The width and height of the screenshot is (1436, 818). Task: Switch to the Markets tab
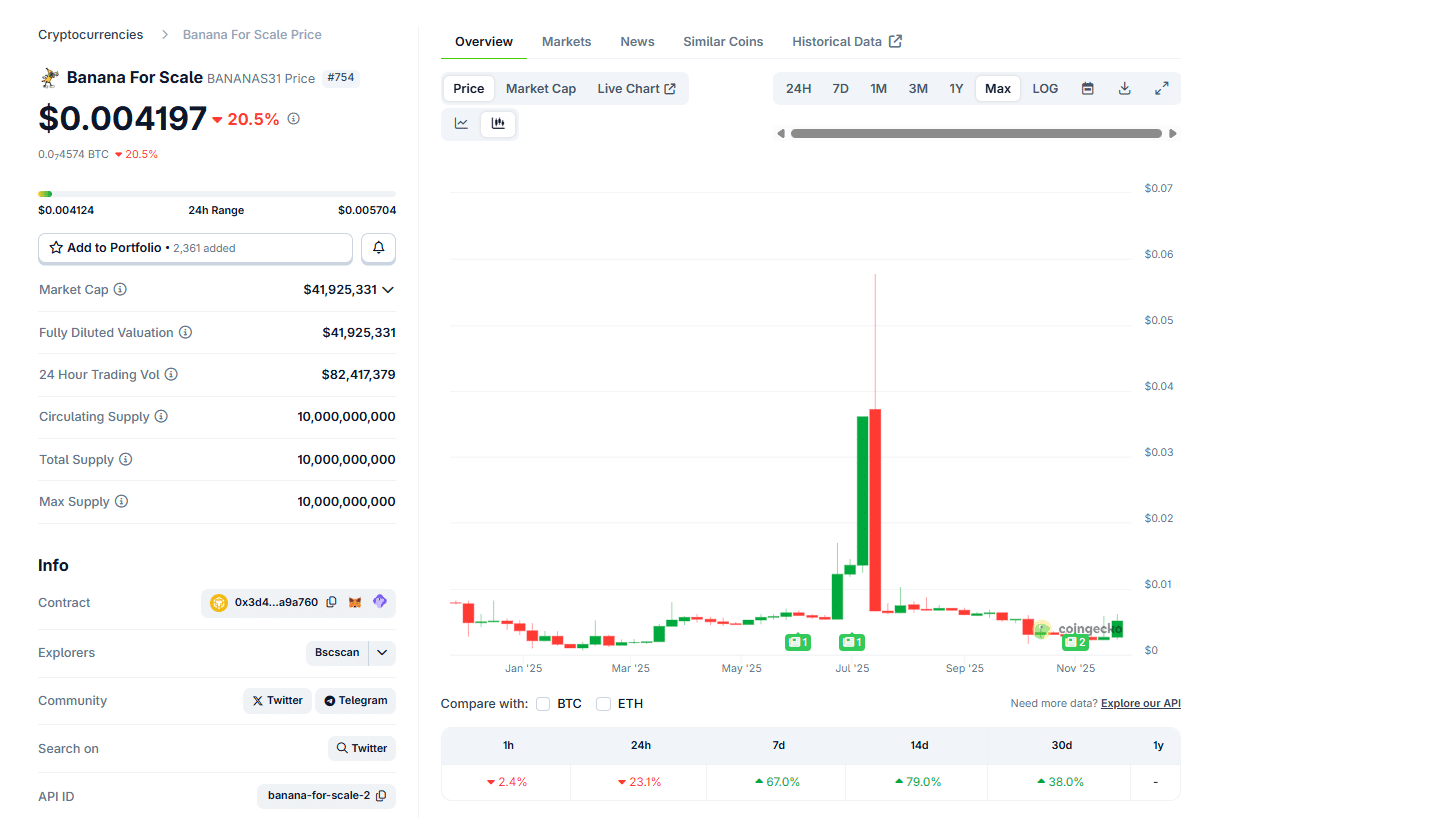pyautogui.click(x=566, y=41)
